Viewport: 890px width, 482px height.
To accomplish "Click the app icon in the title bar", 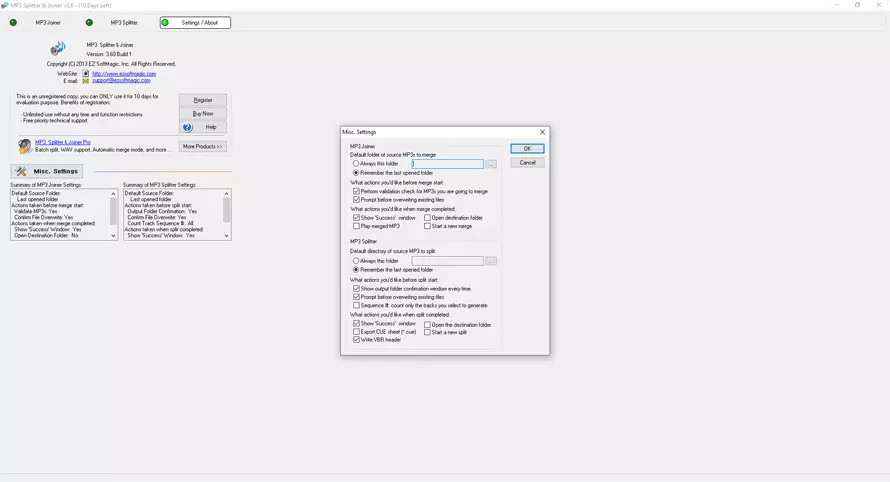I will click(x=5, y=5).
